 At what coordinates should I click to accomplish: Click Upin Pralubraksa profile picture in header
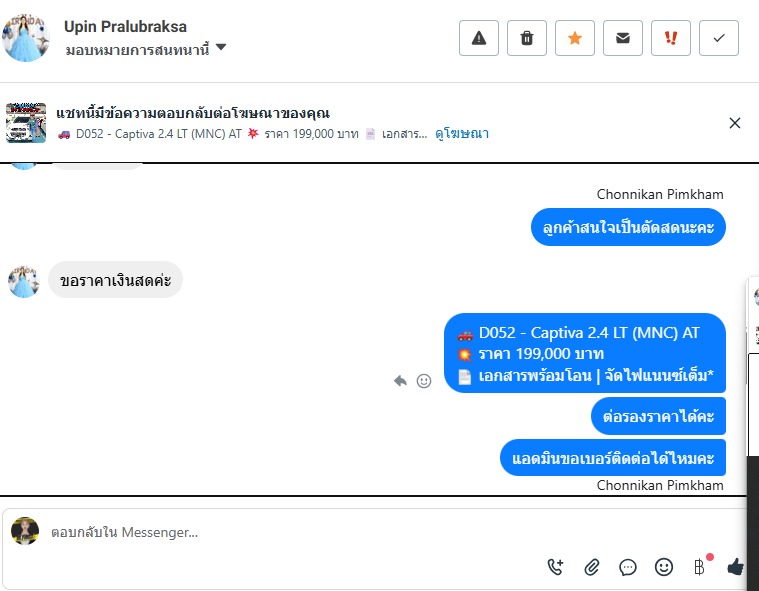tap(26, 38)
